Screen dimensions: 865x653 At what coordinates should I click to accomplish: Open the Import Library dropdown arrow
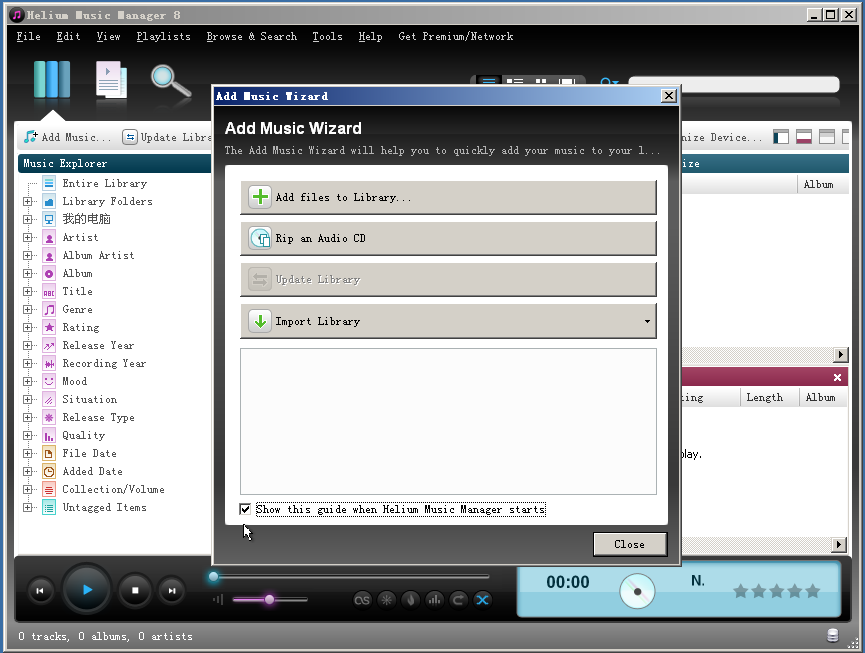coord(647,321)
